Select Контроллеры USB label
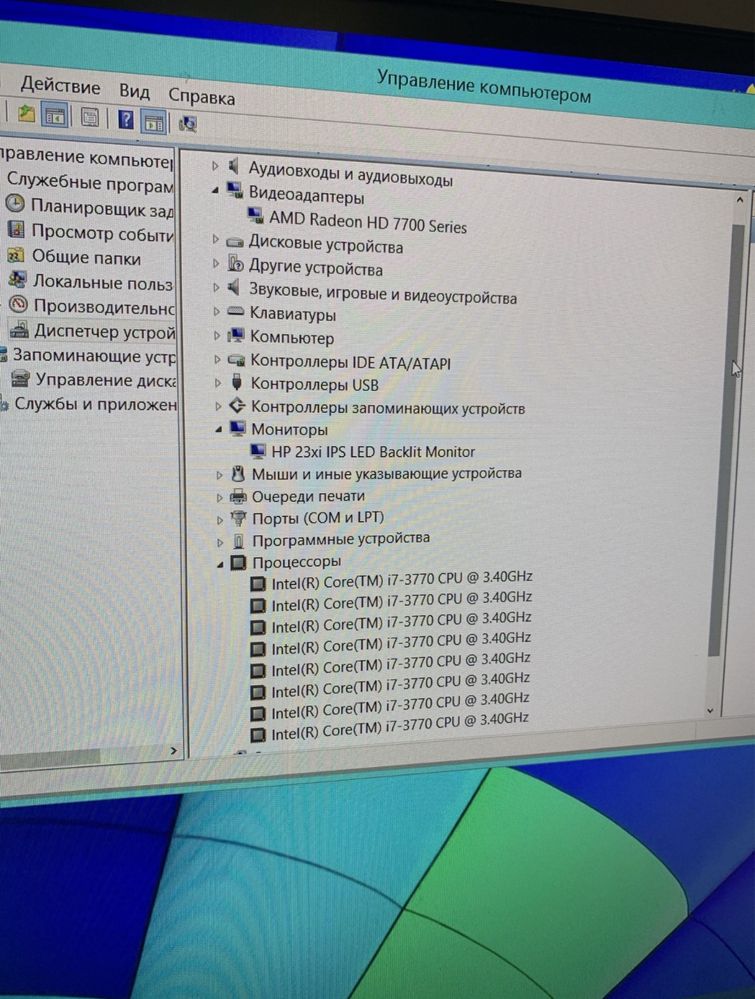755x999 pixels. coord(315,384)
